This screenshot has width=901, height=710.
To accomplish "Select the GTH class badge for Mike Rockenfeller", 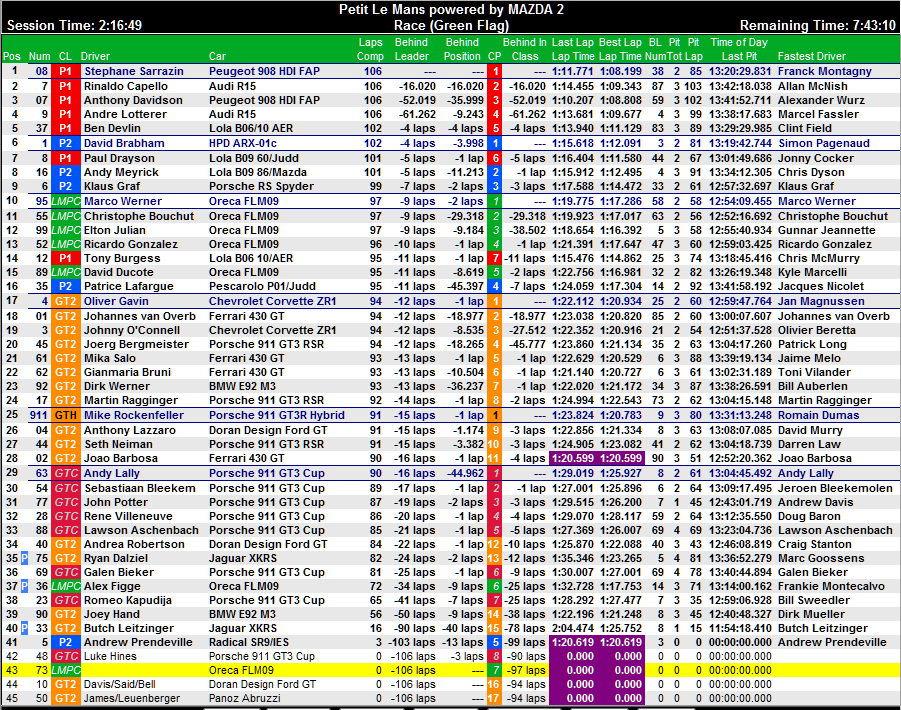I will click(66, 415).
